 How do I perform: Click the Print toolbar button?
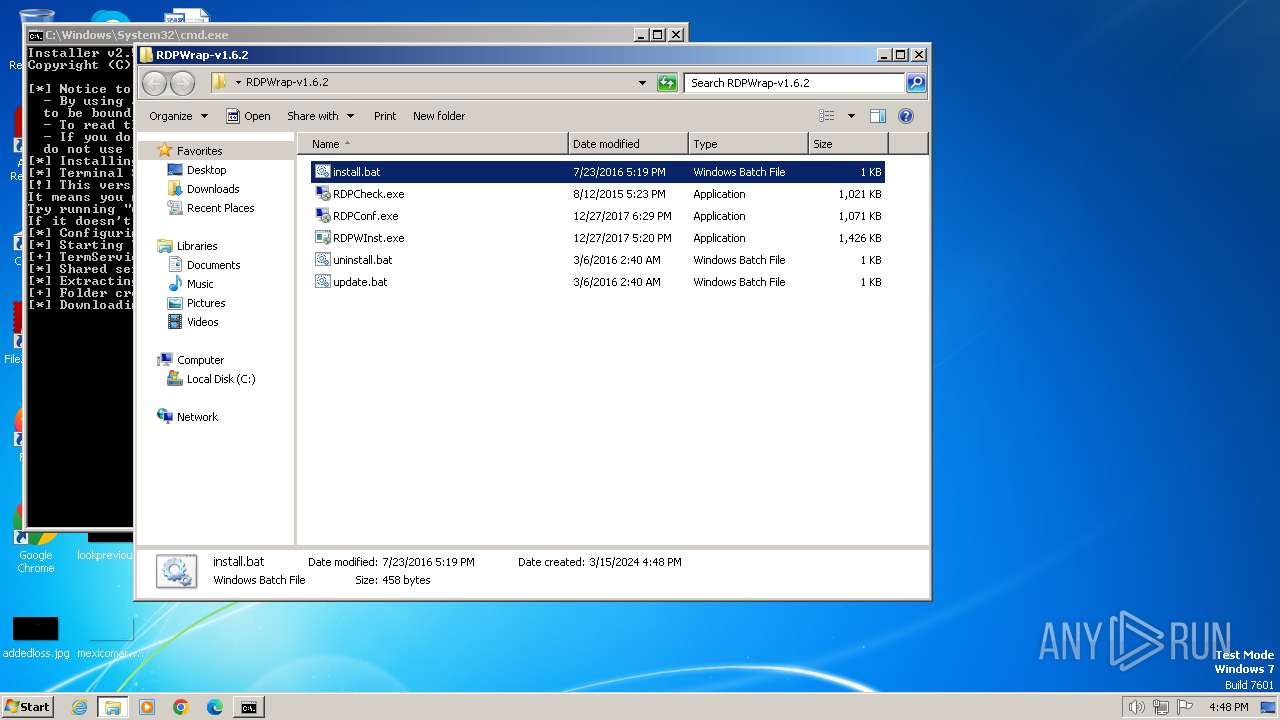(x=385, y=116)
